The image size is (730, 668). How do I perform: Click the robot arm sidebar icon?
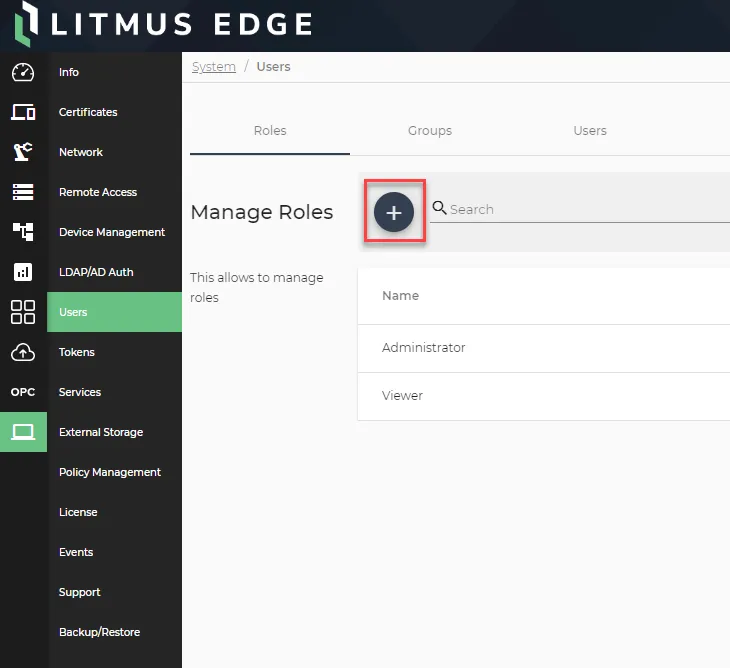[x=23, y=152]
